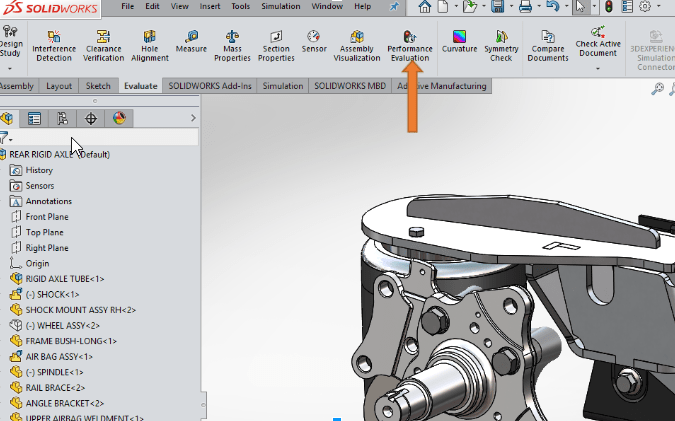The height and width of the screenshot is (421, 675).
Task: Create a New document icon
Action: point(442,6)
